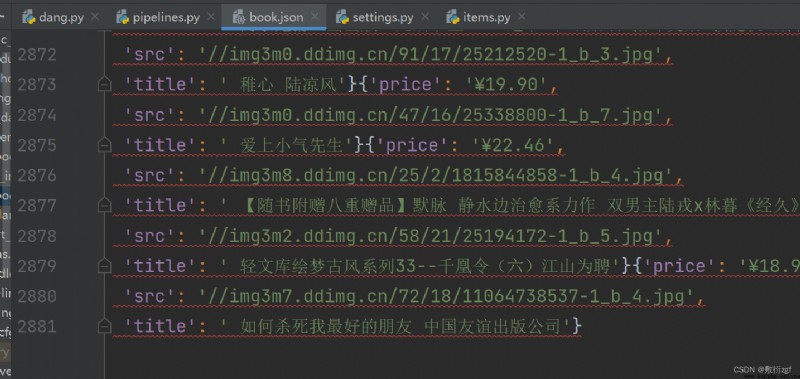This screenshot has width=800, height=379.
Task: Switch to the dang.py tab
Action: pos(60,17)
